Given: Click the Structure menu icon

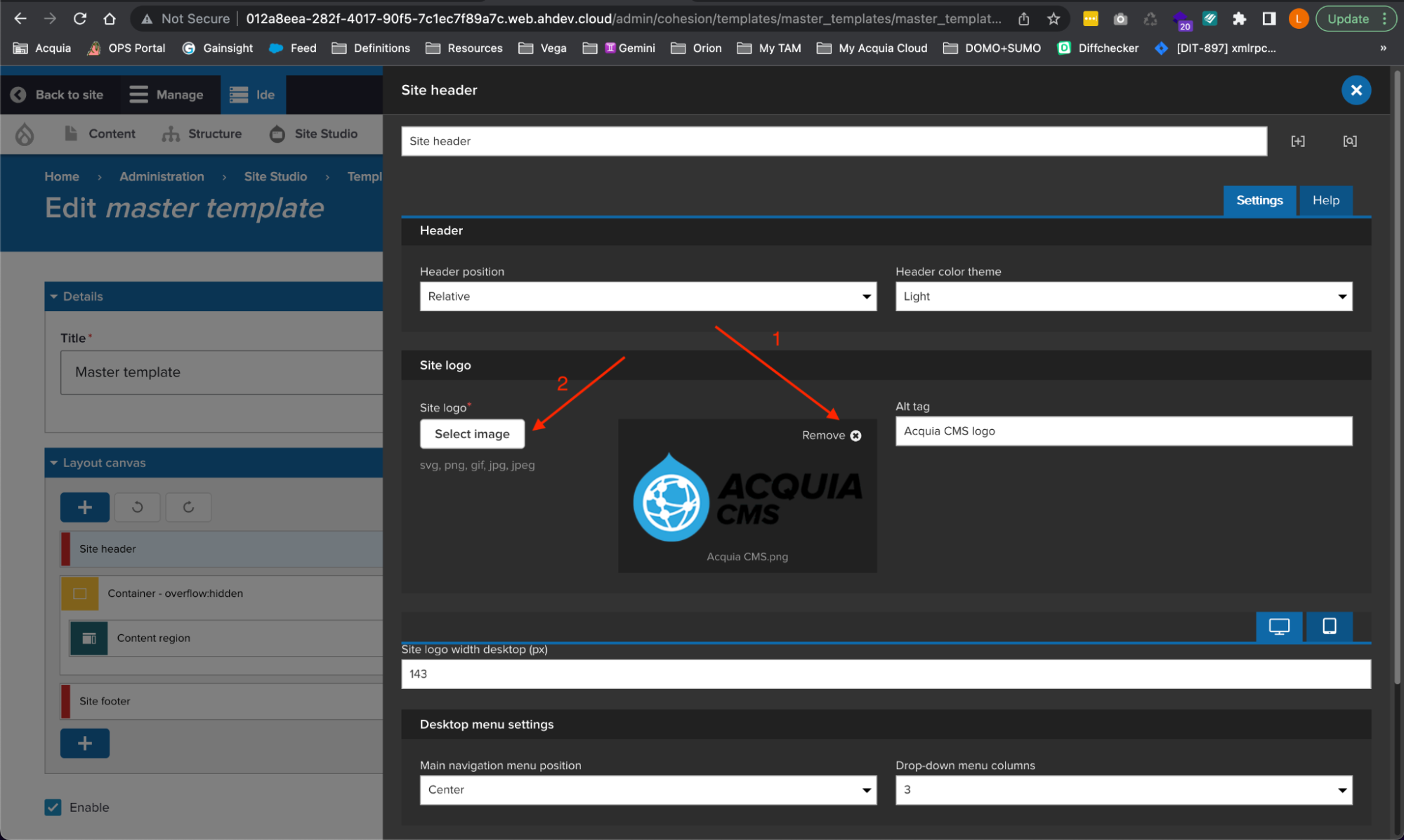Looking at the screenshot, I should pyautogui.click(x=170, y=133).
